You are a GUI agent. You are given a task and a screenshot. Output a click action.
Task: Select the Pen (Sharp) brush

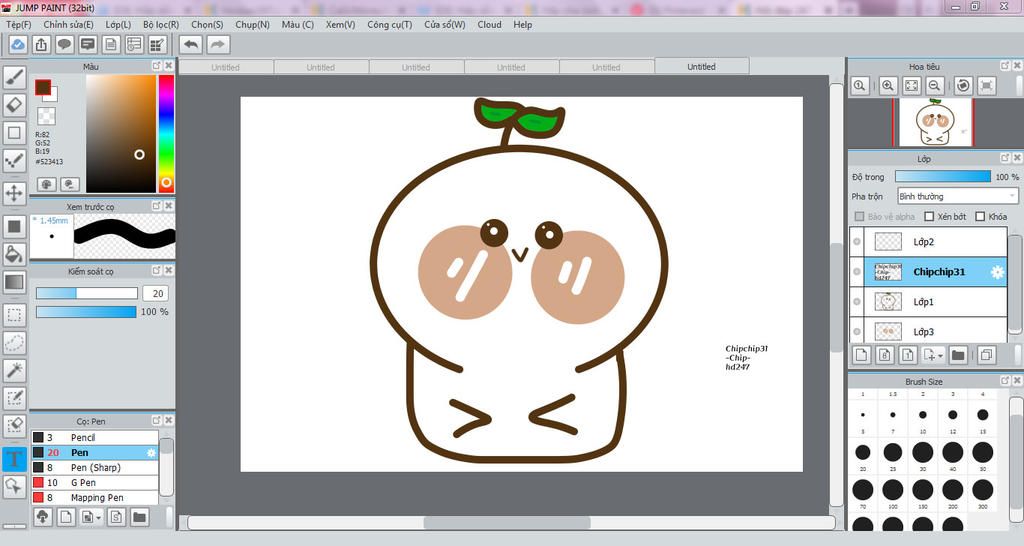point(95,468)
